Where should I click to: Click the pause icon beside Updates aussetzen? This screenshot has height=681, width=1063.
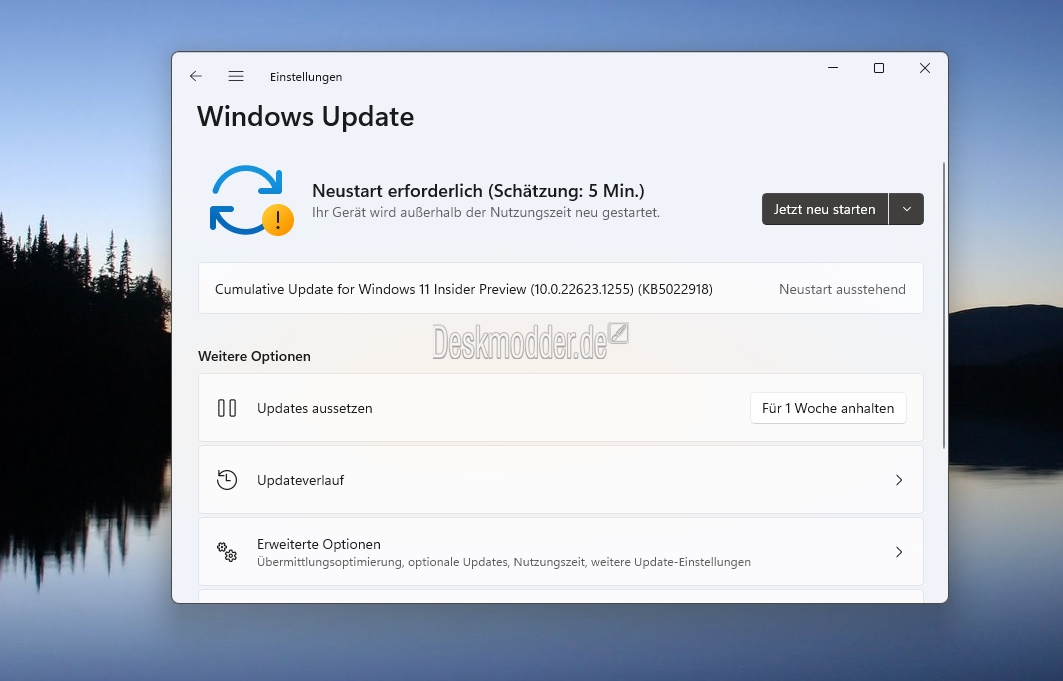point(227,408)
